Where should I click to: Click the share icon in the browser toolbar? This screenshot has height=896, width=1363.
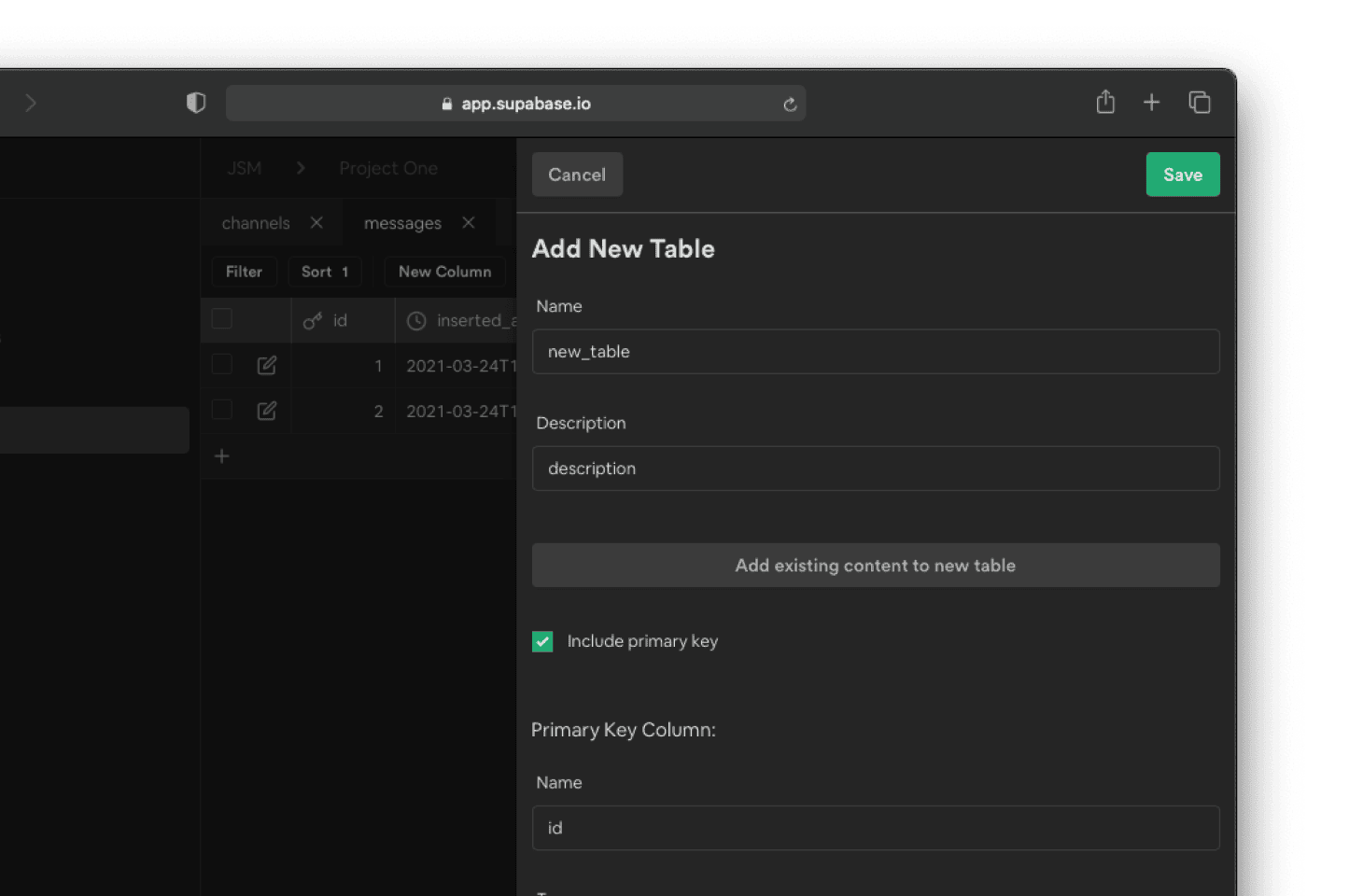(x=1105, y=103)
